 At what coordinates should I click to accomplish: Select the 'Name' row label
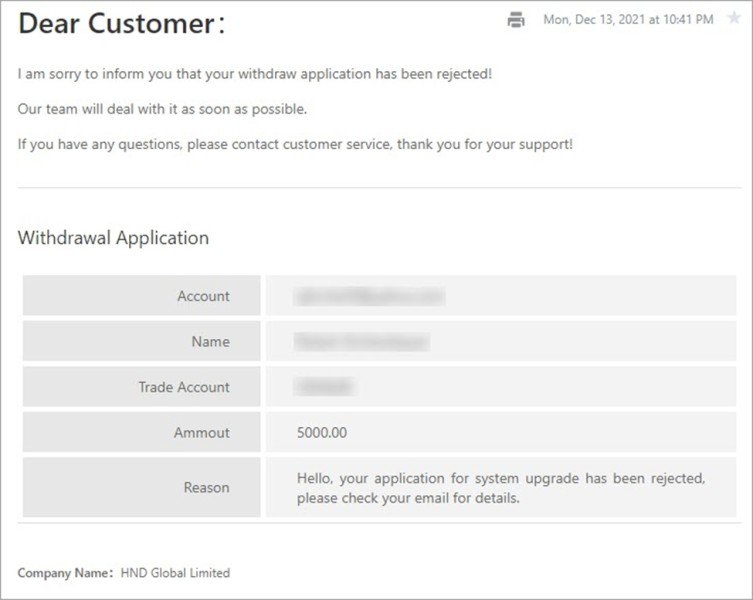[x=211, y=342]
